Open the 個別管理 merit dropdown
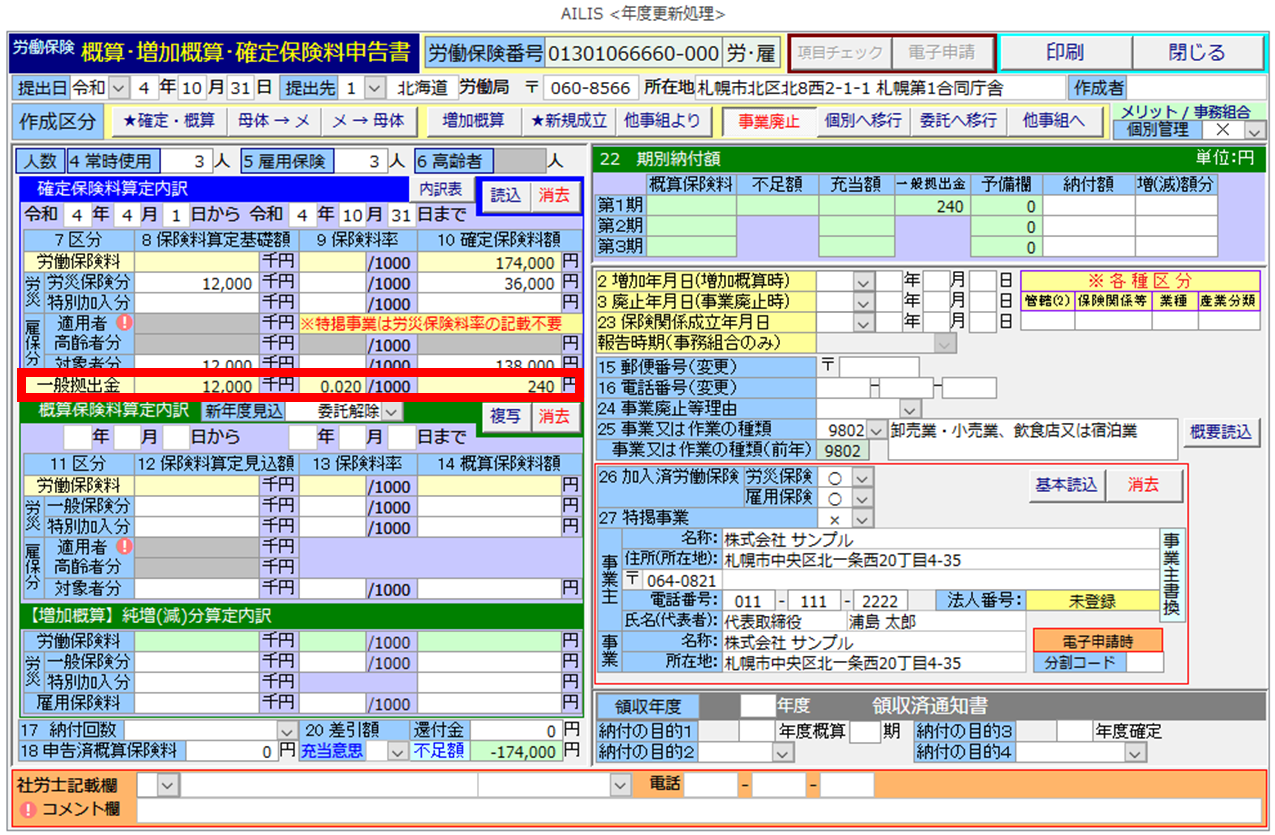Image resolution: width=1275 pixels, height=835 pixels. (x=1254, y=130)
